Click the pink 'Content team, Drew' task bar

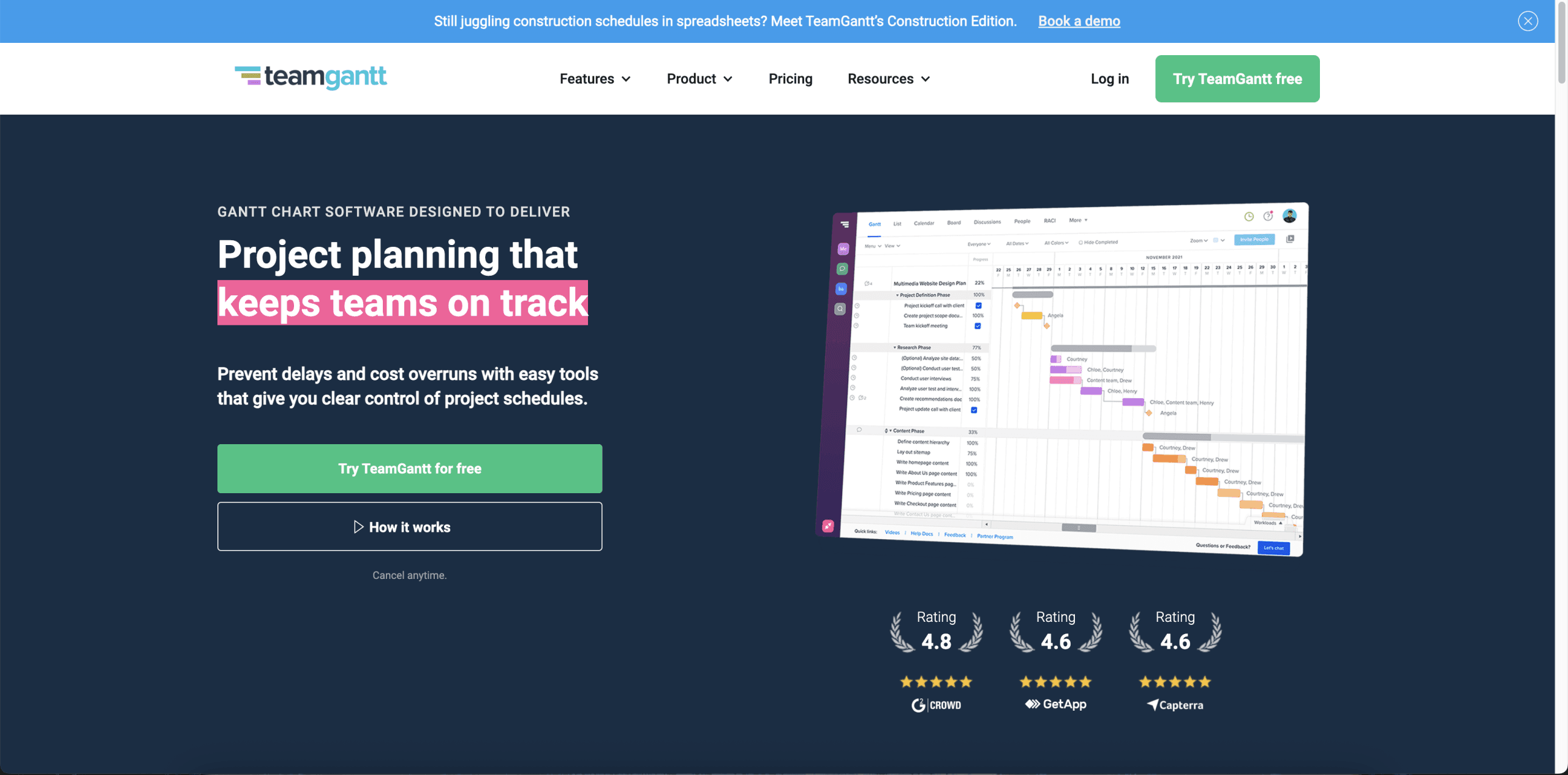(x=1065, y=380)
